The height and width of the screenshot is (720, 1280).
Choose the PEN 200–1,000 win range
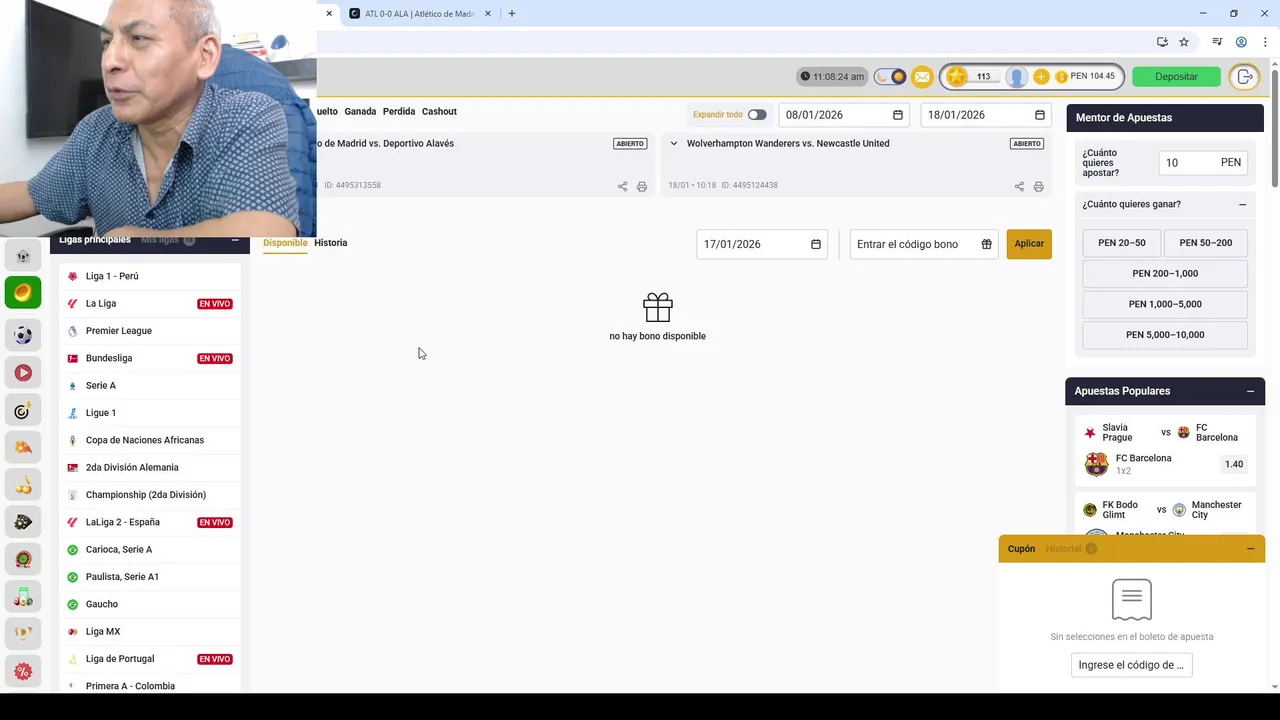[x=1165, y=274]
